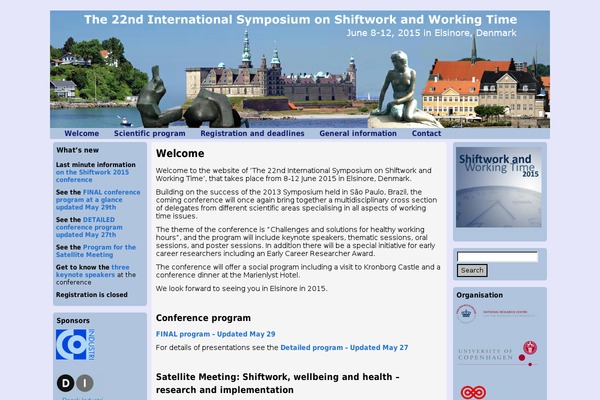Click the Kronborg castle header banner
The height and width of the screenshot is (400, 600).
300,69
